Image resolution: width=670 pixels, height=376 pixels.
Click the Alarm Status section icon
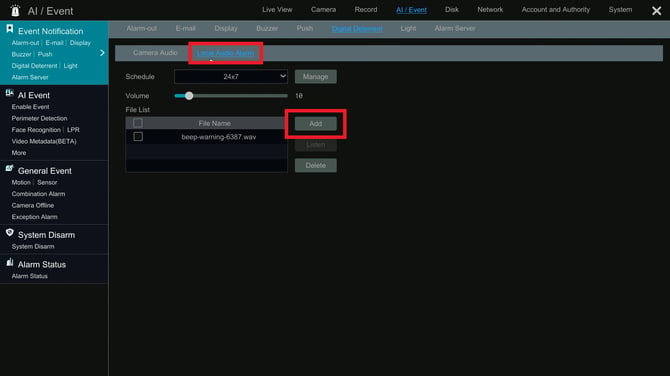click(9, 262)
